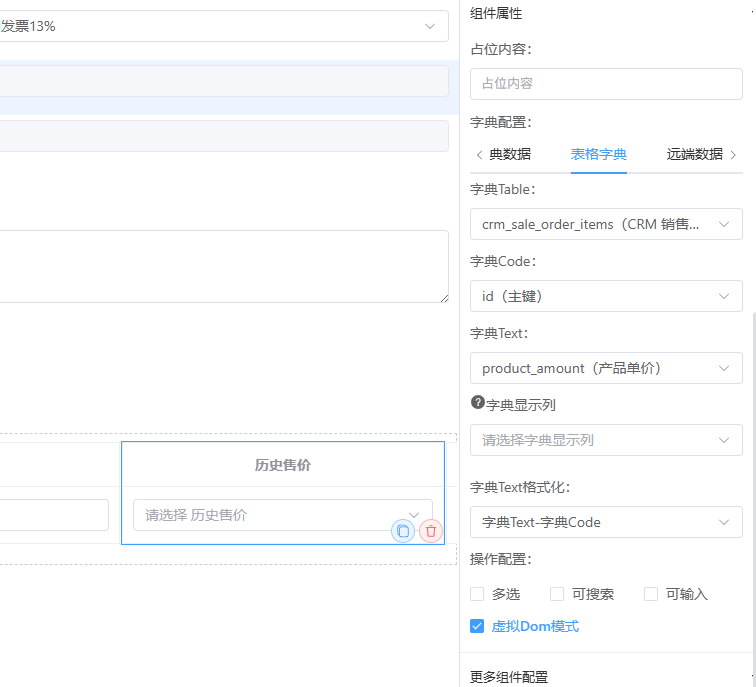Switch to the 表格字典 tab

pyautogui.click(x=598, y=154)
